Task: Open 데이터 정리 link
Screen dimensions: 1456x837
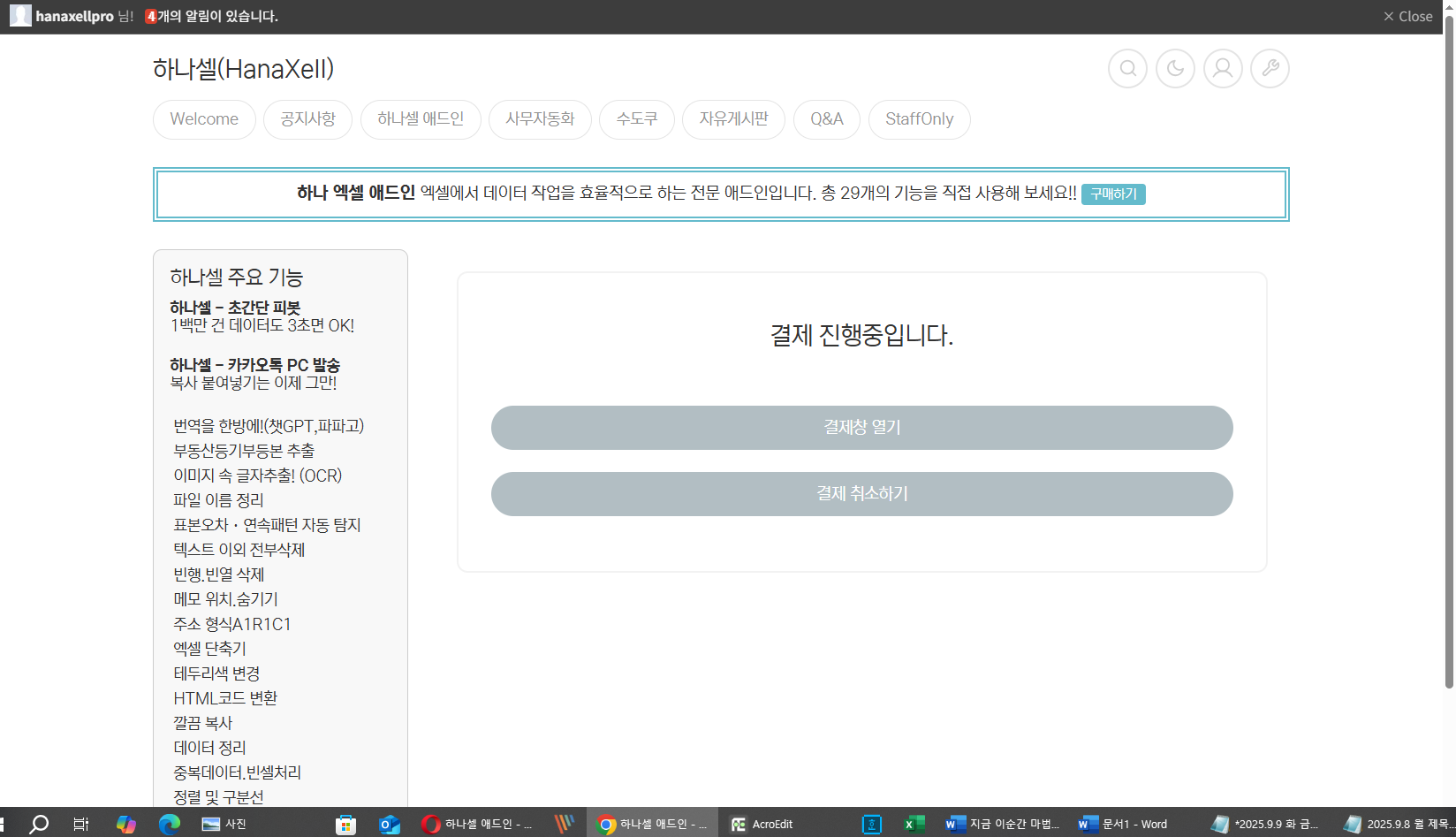Action: pyautogui.click(x=209, y=748)
